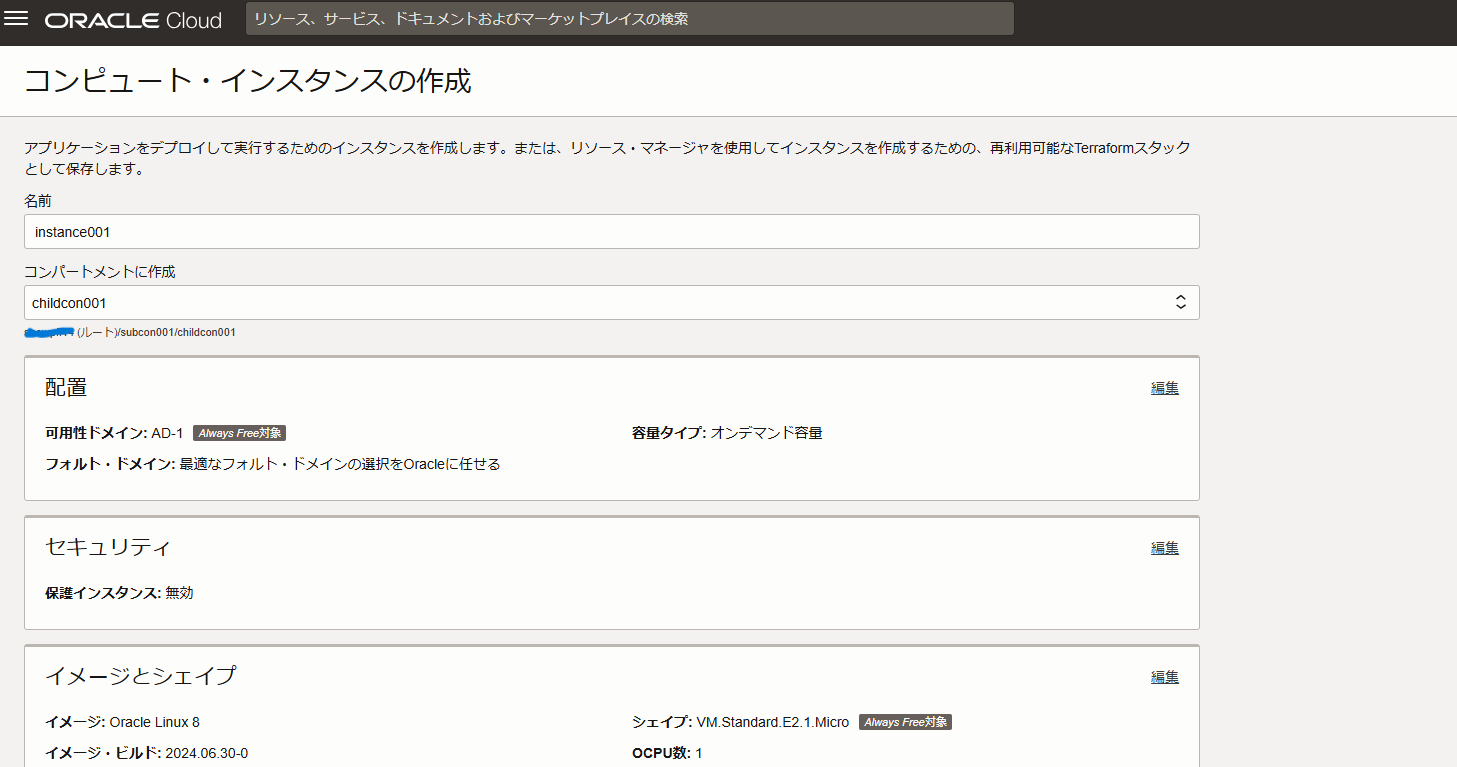Open the childcon001 compartment list
Image resolution: width=1457 pixels, height=767 pixels.
[610, 302]
